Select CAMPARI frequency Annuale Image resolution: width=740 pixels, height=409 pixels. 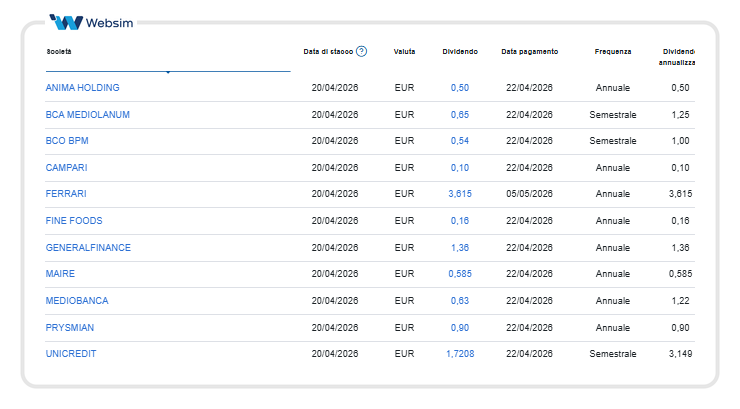pyautogui.click(x=613, y=167)
